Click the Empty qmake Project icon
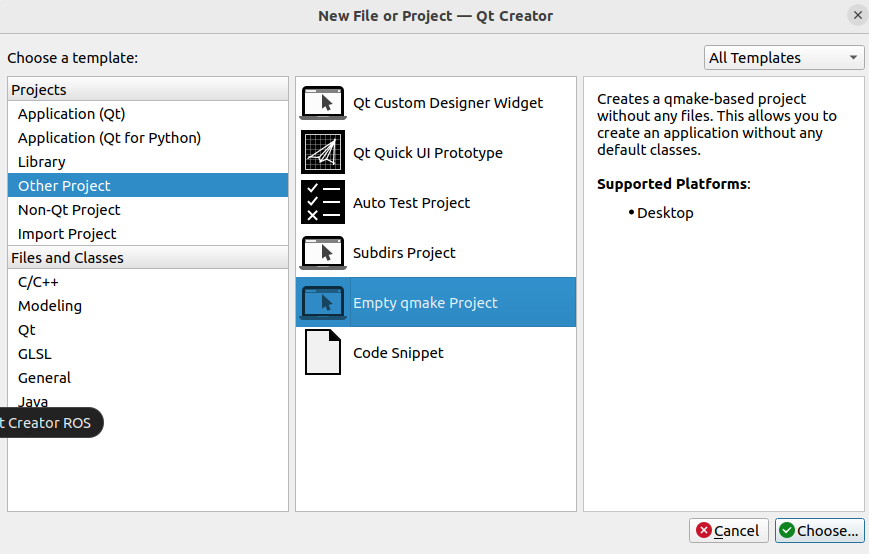The width and height of the screenshot is (869, 554). pos(323,302)
